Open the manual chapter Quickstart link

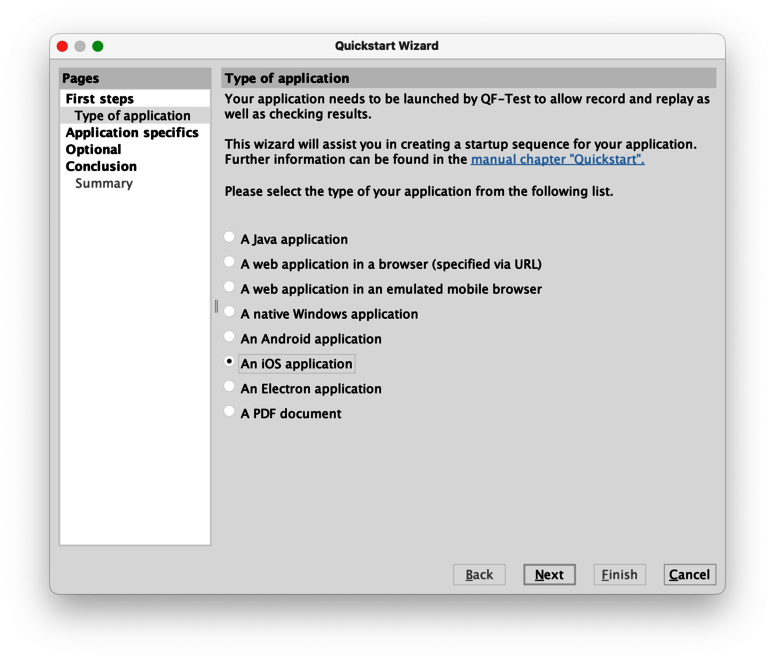(557, 160)
